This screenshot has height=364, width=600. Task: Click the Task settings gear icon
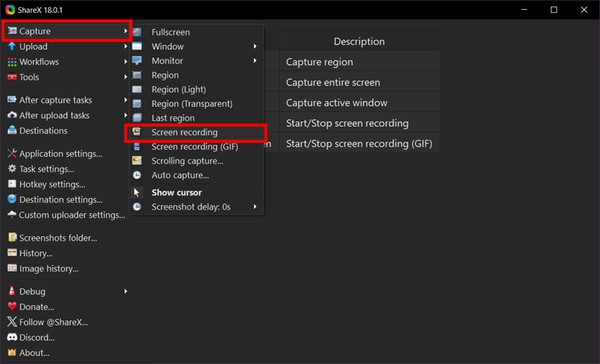pos(12,168)
